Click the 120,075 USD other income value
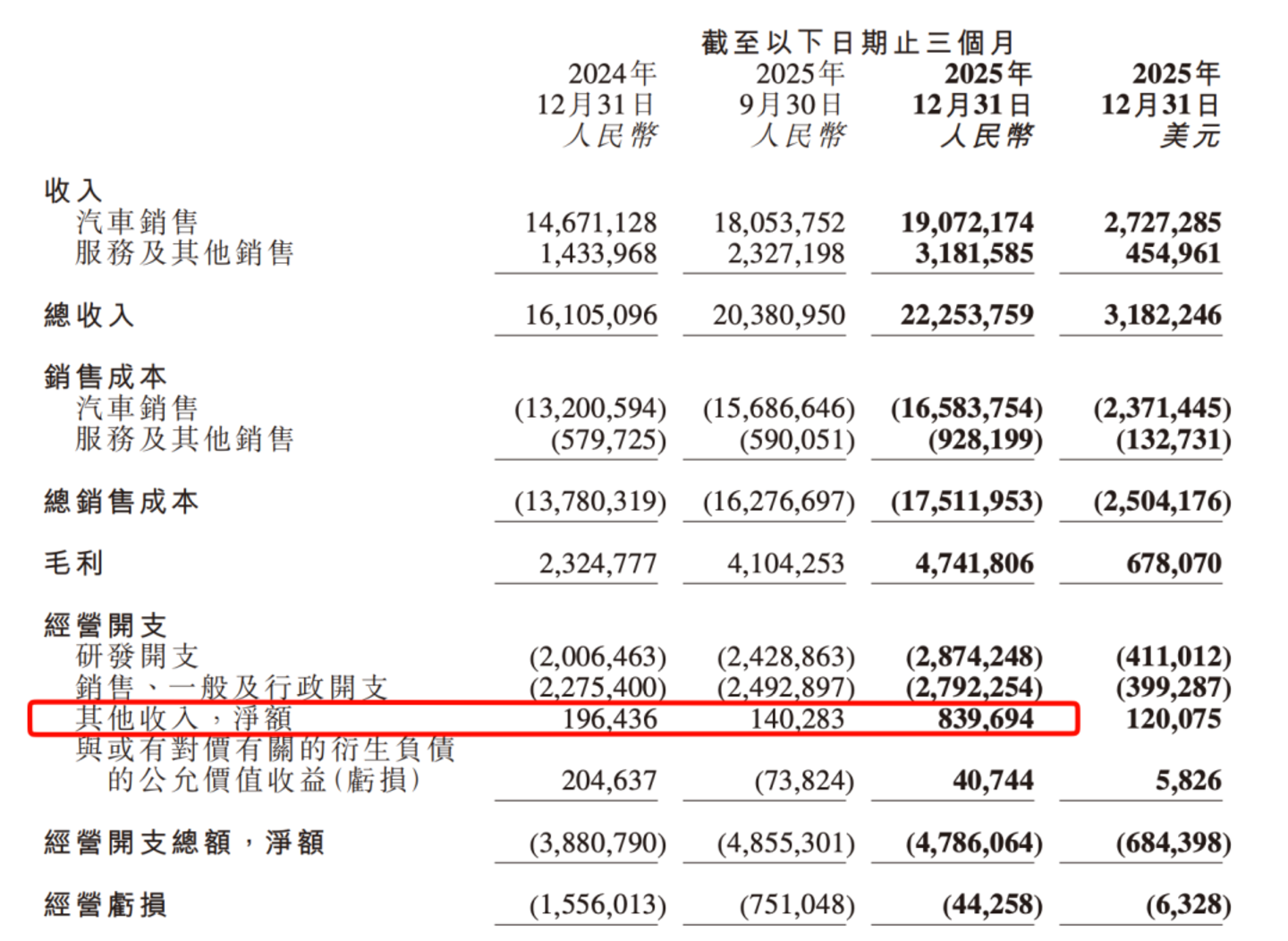 point(1174,718)
